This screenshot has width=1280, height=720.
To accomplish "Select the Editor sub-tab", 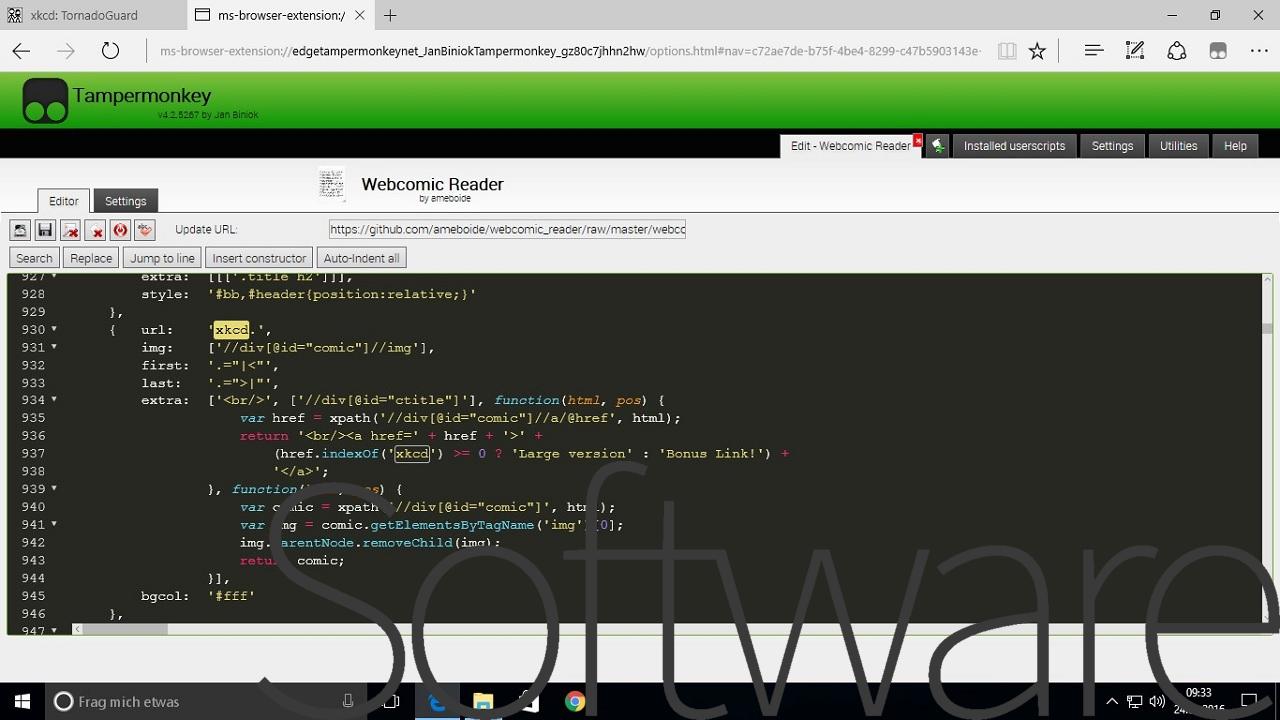I will point(64,201).
